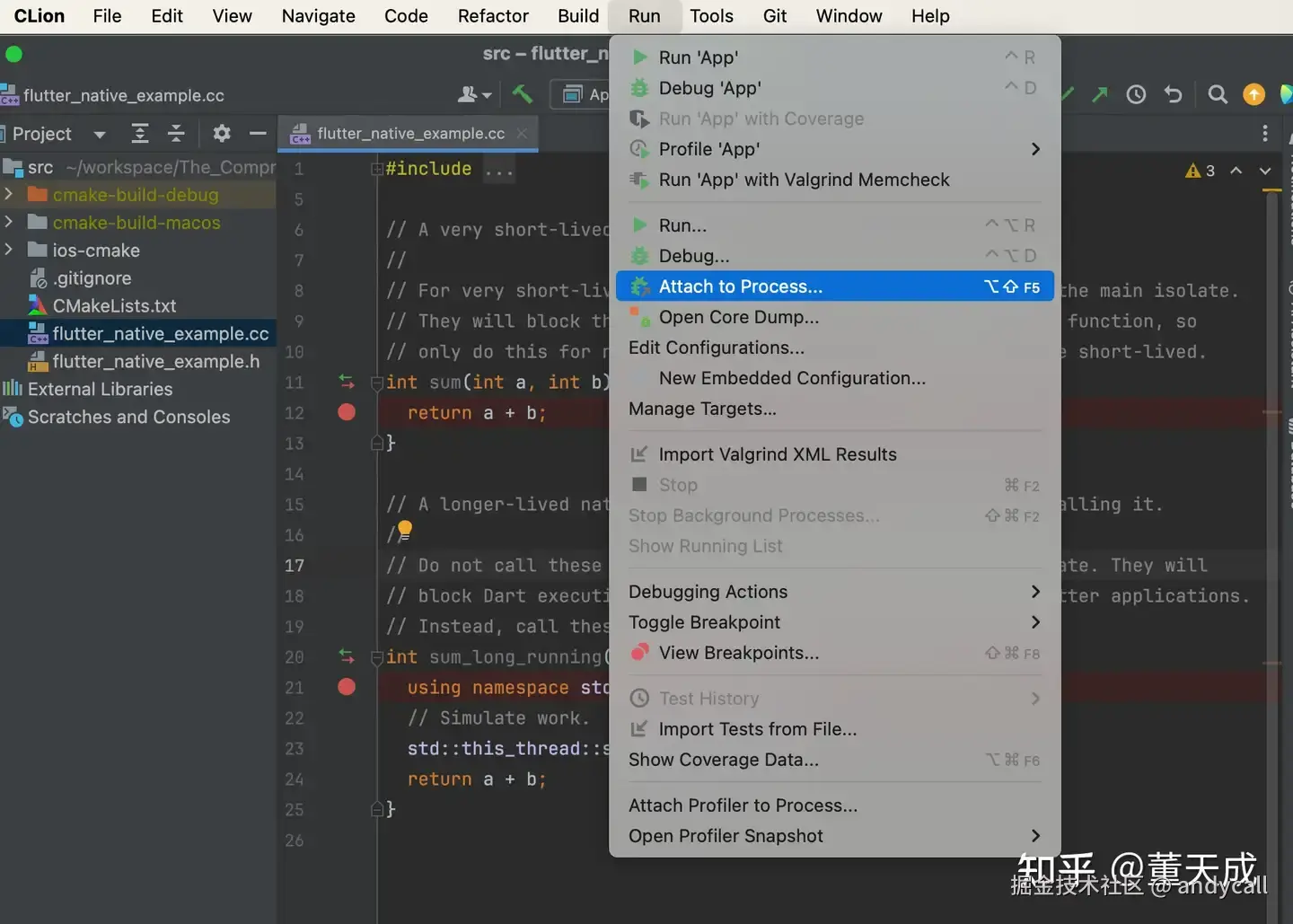Click the warnings indicator showing 3
This screenshot has width=1293, height=924.
[1201, 171]
